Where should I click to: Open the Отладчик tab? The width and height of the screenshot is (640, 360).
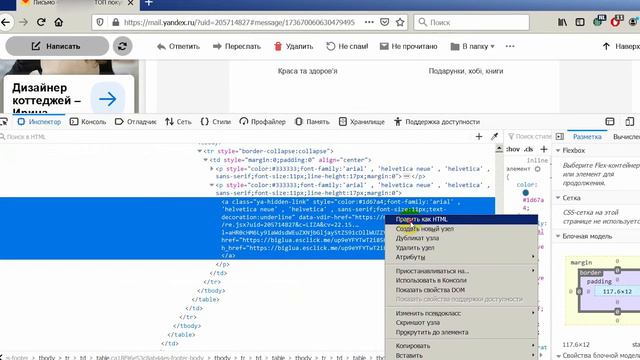pos(136,122)
